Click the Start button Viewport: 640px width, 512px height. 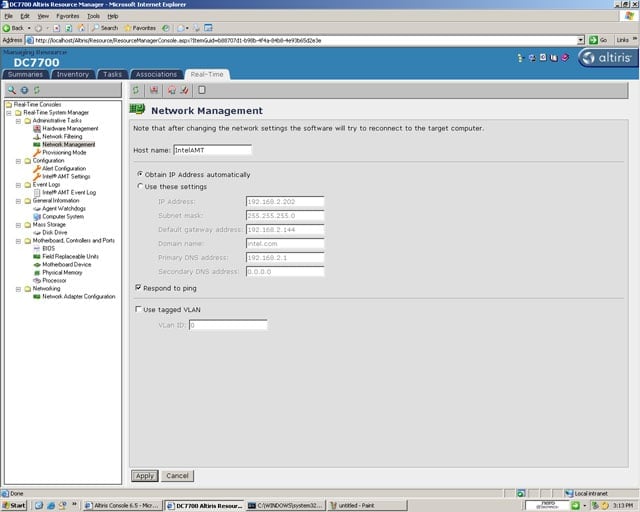click(x=14, y=505)
